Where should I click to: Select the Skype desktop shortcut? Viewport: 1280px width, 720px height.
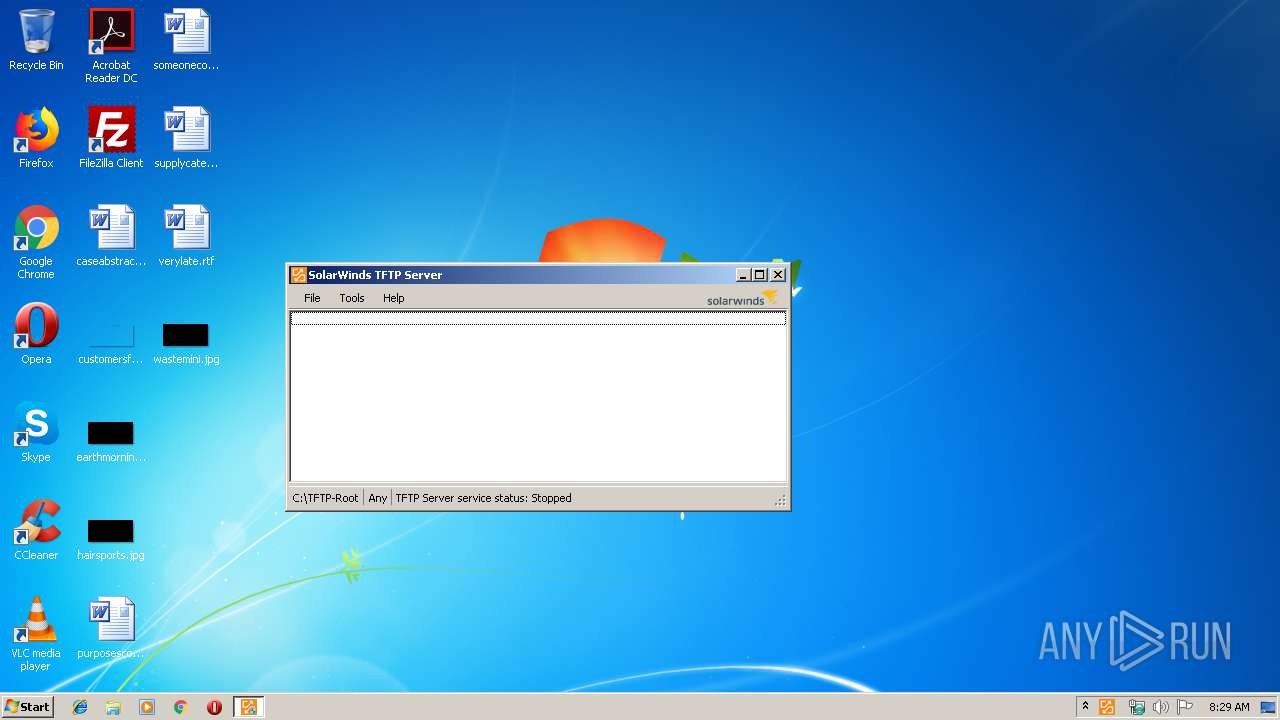click(x=36, y=432)
